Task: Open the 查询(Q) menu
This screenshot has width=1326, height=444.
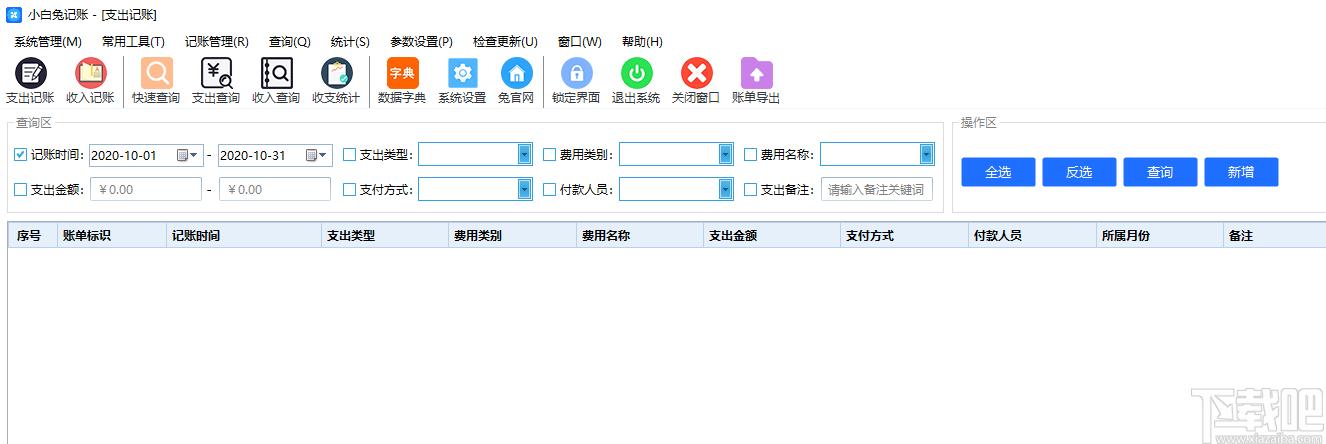Action: click(x=290, y=42)
